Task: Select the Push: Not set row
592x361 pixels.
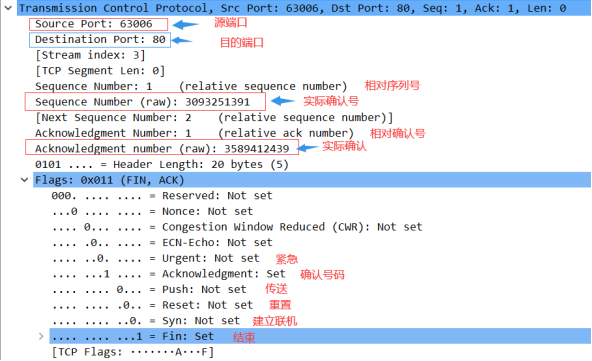Action: (x=149, y=290)
